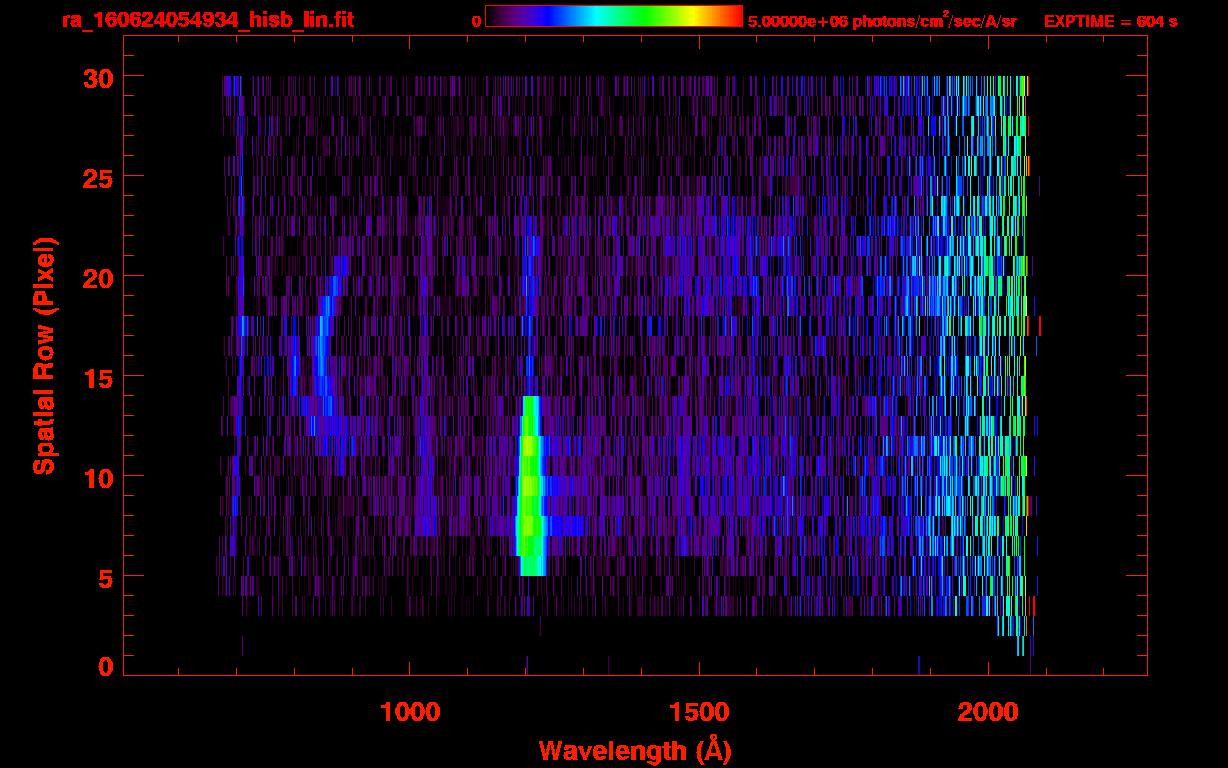
Task: Click the 2000 wavelength tick label
Action: pyautogui.click(x=988, y=712)
